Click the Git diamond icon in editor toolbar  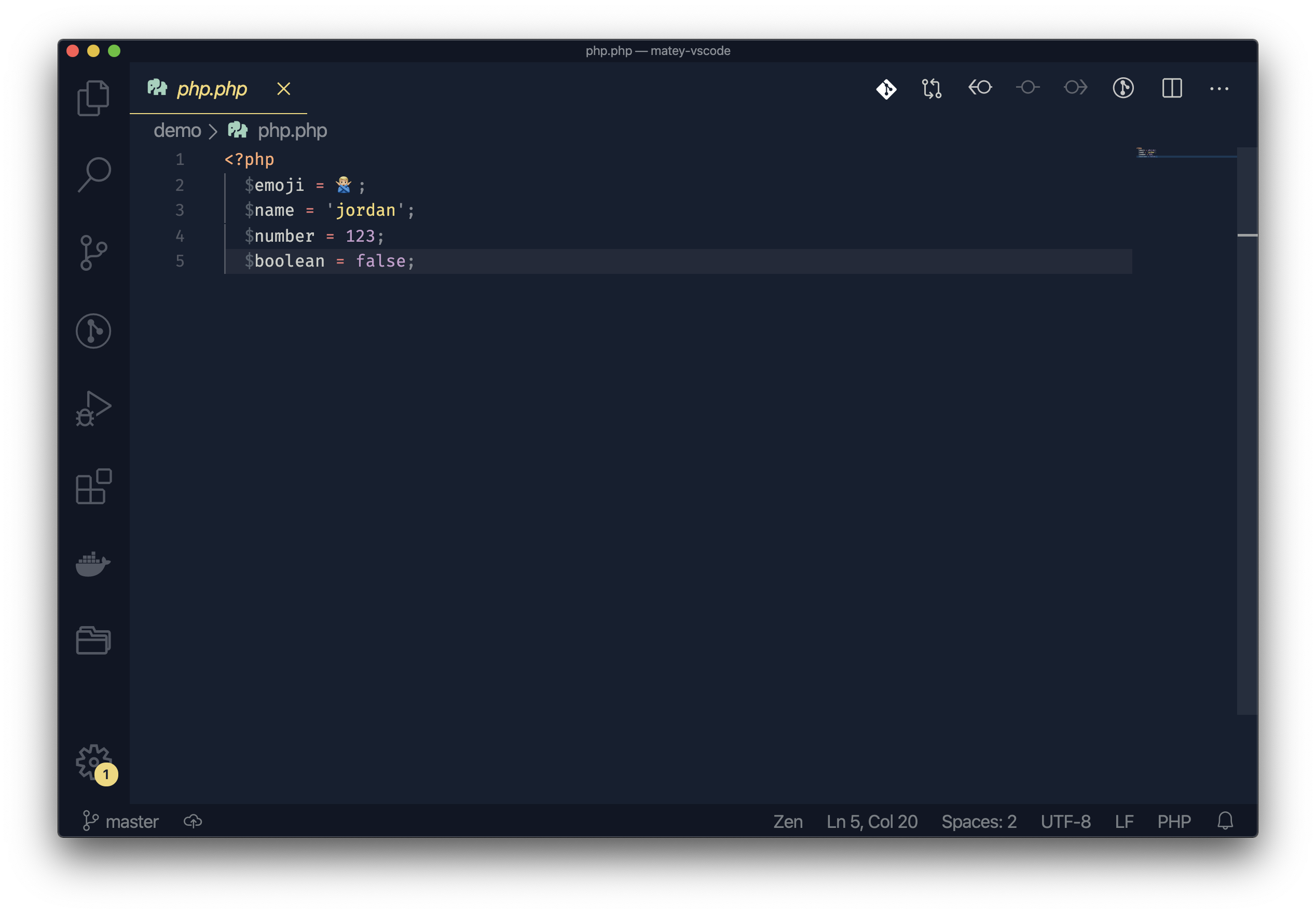(x=886, y=89)
